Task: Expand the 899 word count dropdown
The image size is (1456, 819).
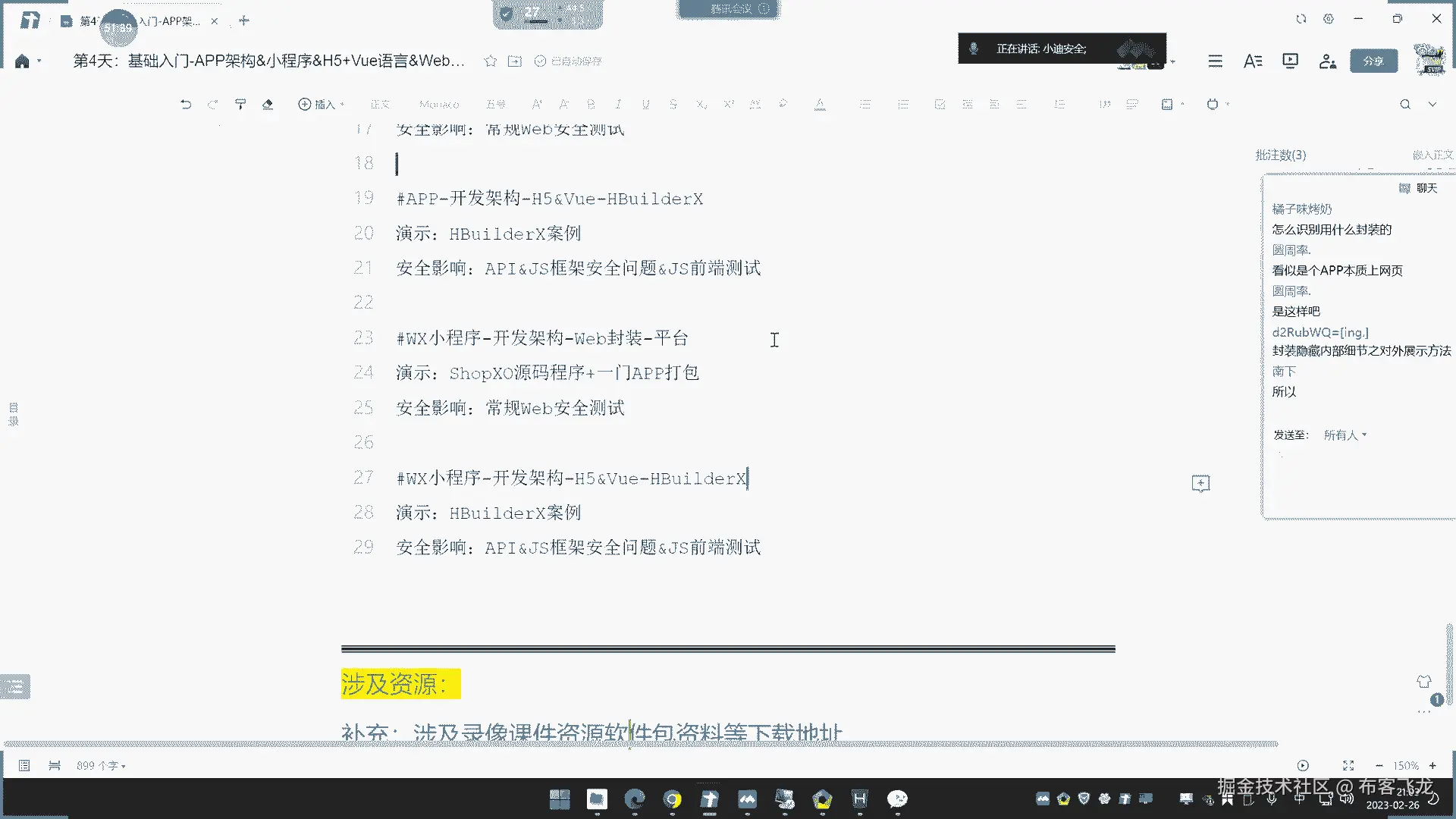Action: [x=101, y=766]
